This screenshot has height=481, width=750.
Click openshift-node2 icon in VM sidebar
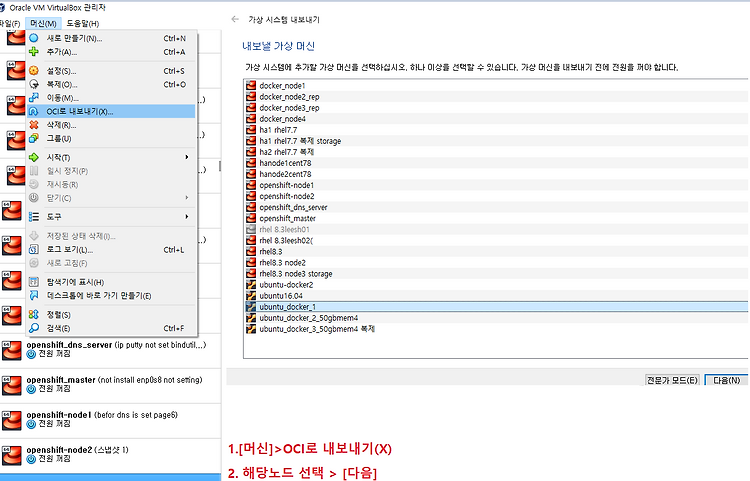[11, 455]
